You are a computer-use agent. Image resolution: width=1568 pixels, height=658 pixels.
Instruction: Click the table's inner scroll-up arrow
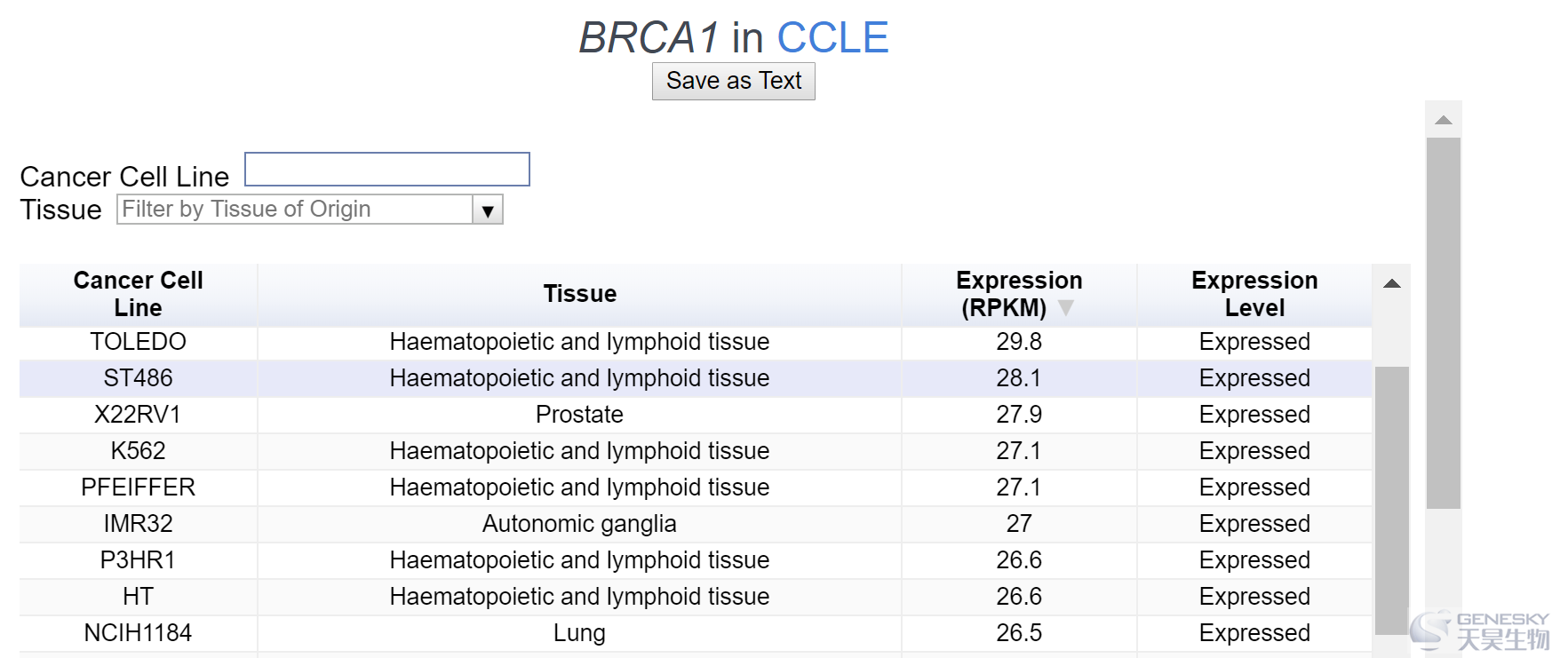1392,284
